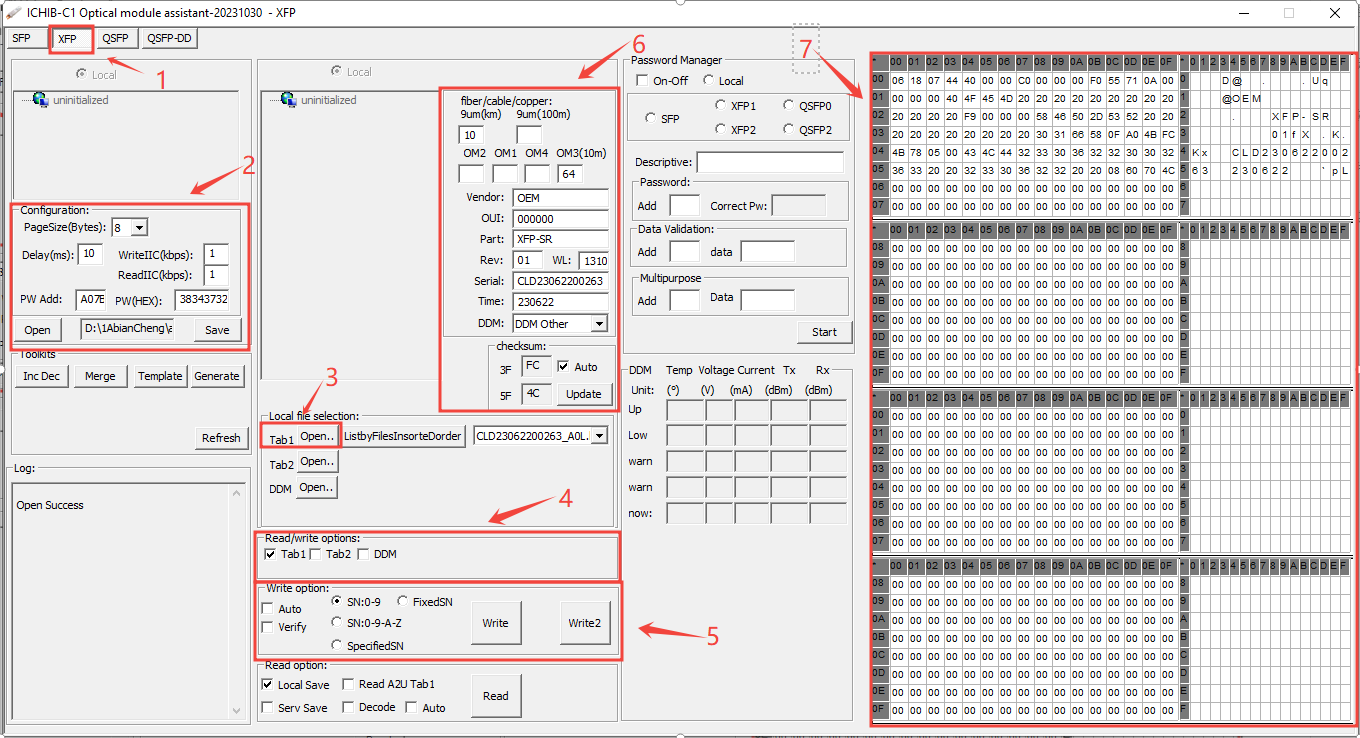Enable the Verify write option
Screen dimensions: 1360x738
[x=268, y=624]
